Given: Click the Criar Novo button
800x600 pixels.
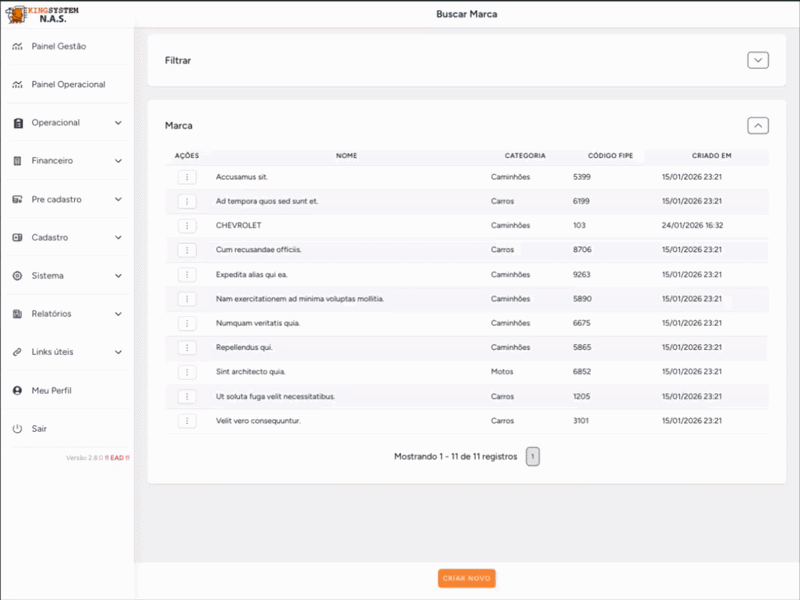Looking at the screenshot, I should 466,578.
